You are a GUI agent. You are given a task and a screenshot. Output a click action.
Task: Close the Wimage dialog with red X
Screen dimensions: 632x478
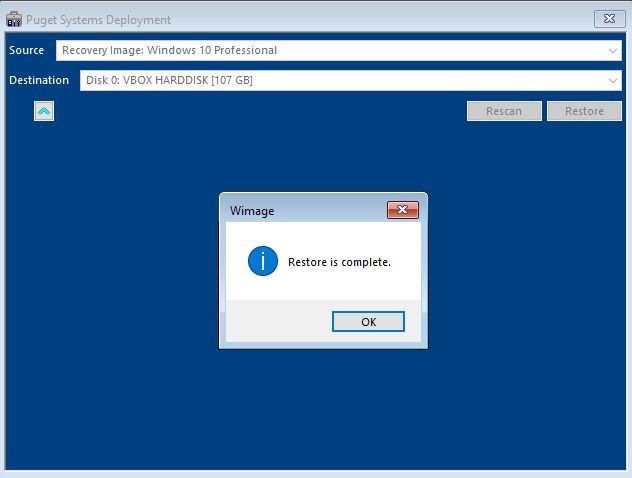(x=402, y=210)
